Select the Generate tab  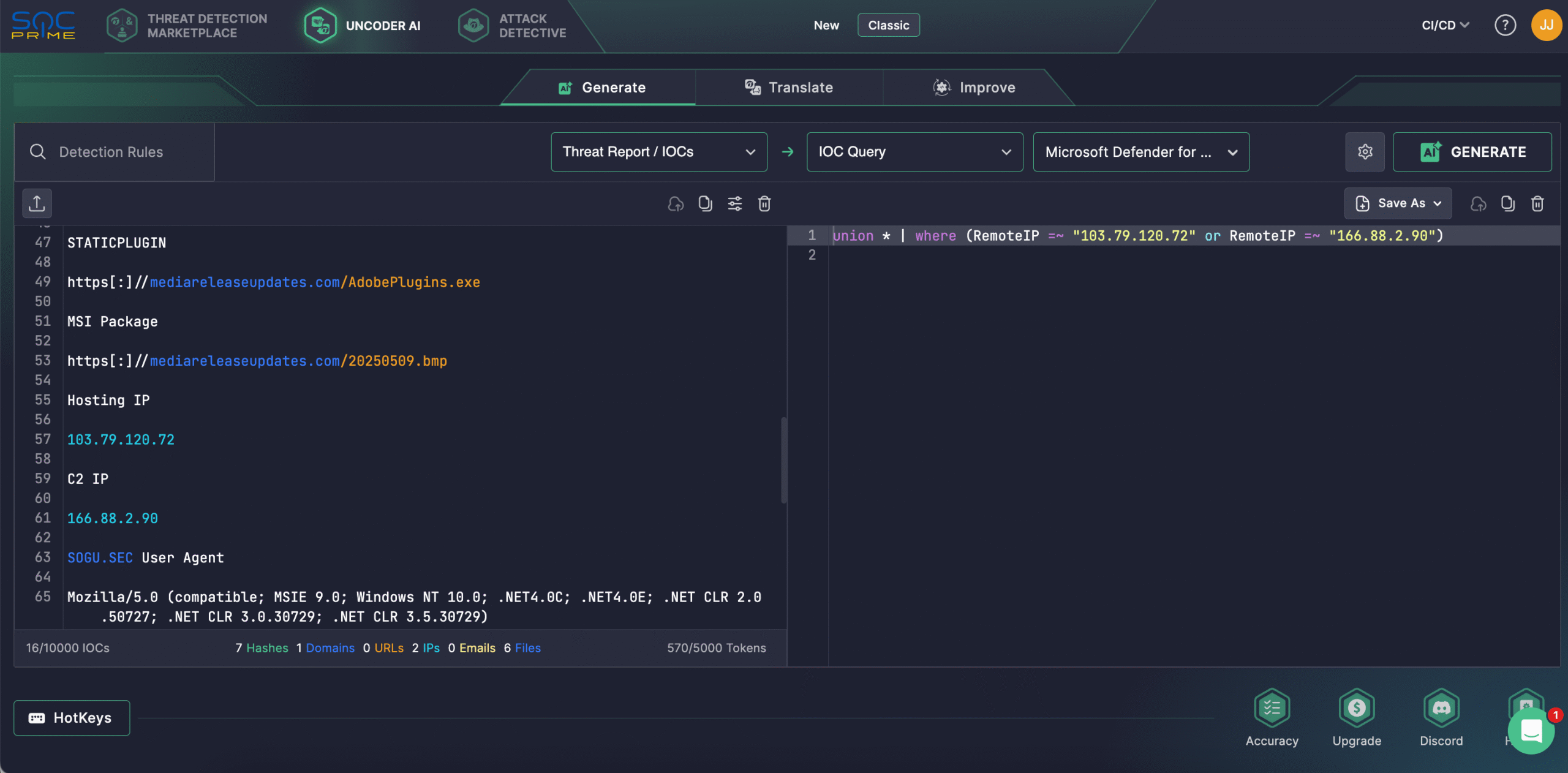coord(601,88)
